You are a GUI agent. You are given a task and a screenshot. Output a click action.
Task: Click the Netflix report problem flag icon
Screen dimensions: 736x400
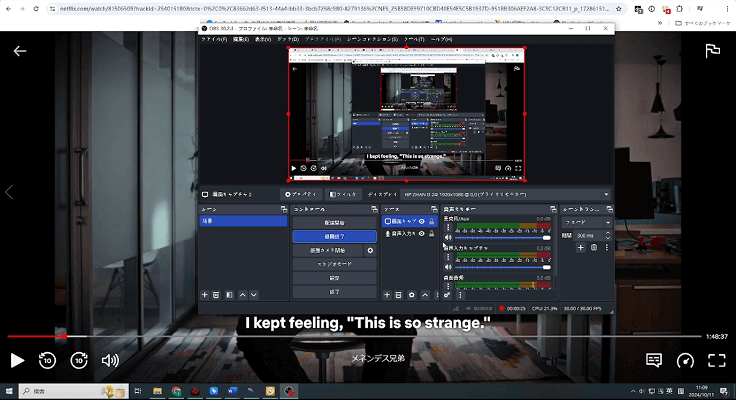pos(713,51)
